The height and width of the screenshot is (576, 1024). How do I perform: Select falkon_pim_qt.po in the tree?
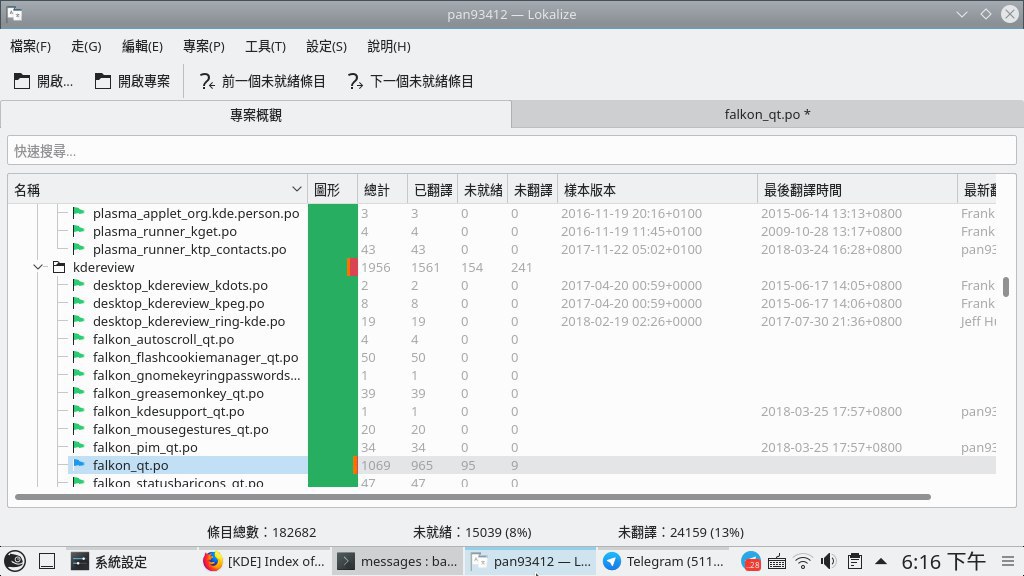pyautogui.click(x=145, y=447)
